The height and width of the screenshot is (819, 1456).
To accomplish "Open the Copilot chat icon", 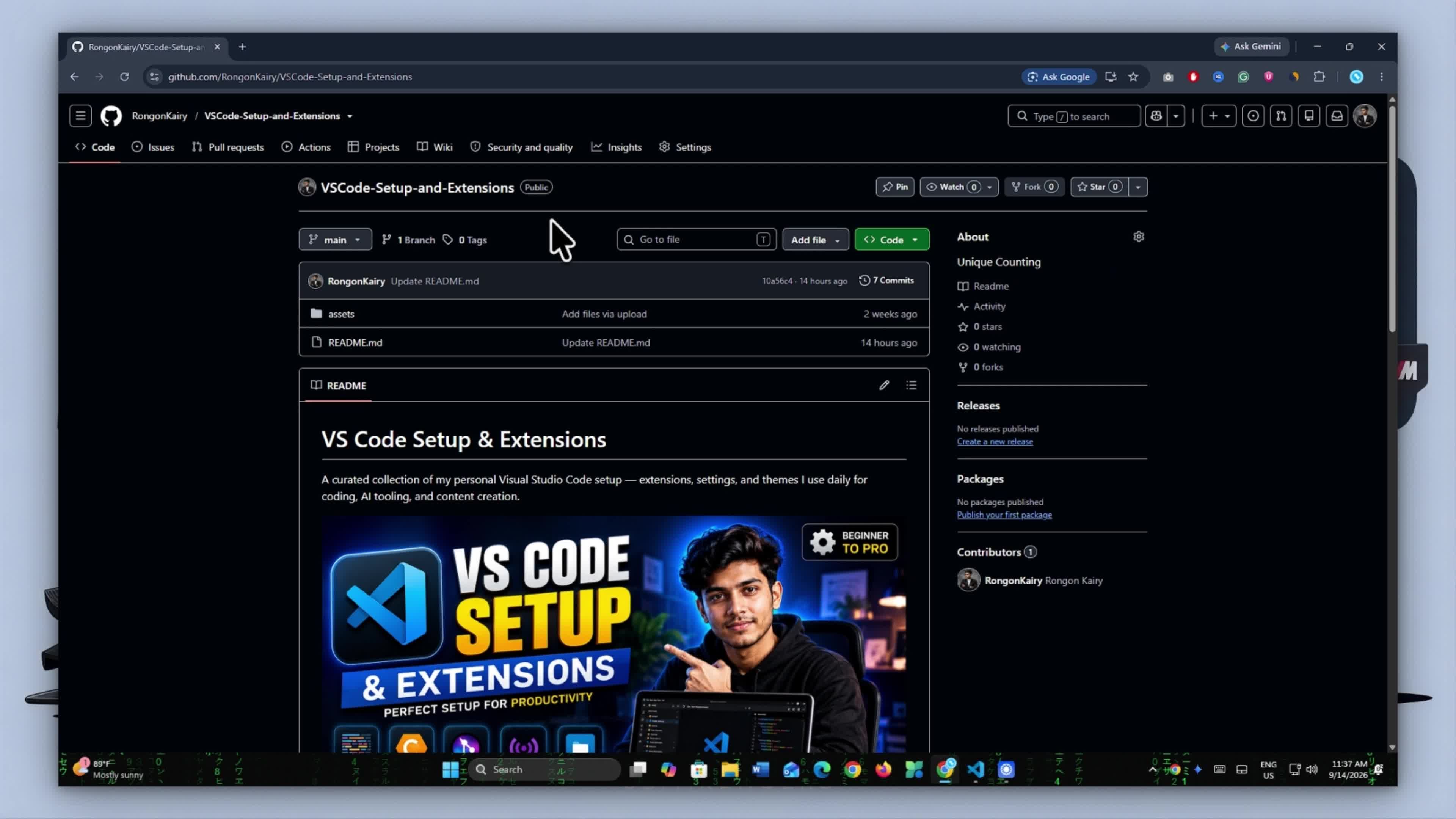I will [1156, 116].
